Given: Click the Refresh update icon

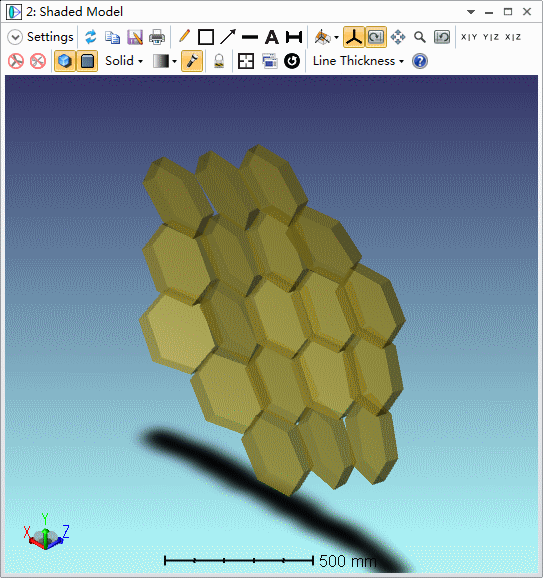Looking at the screenshot, I should (x=91, y=37).
